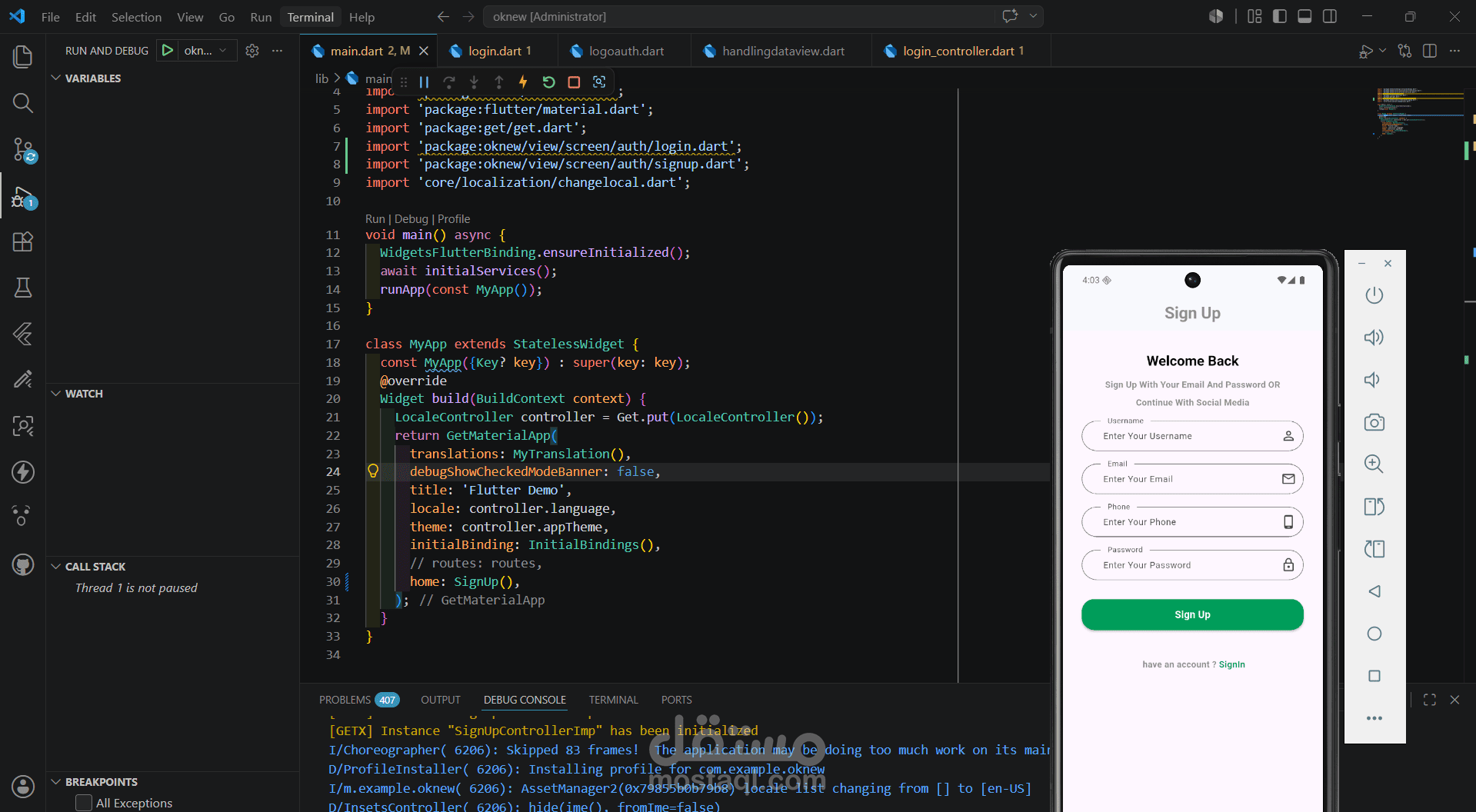Open emulator more options (three dots)

(x=1374, y=718)
